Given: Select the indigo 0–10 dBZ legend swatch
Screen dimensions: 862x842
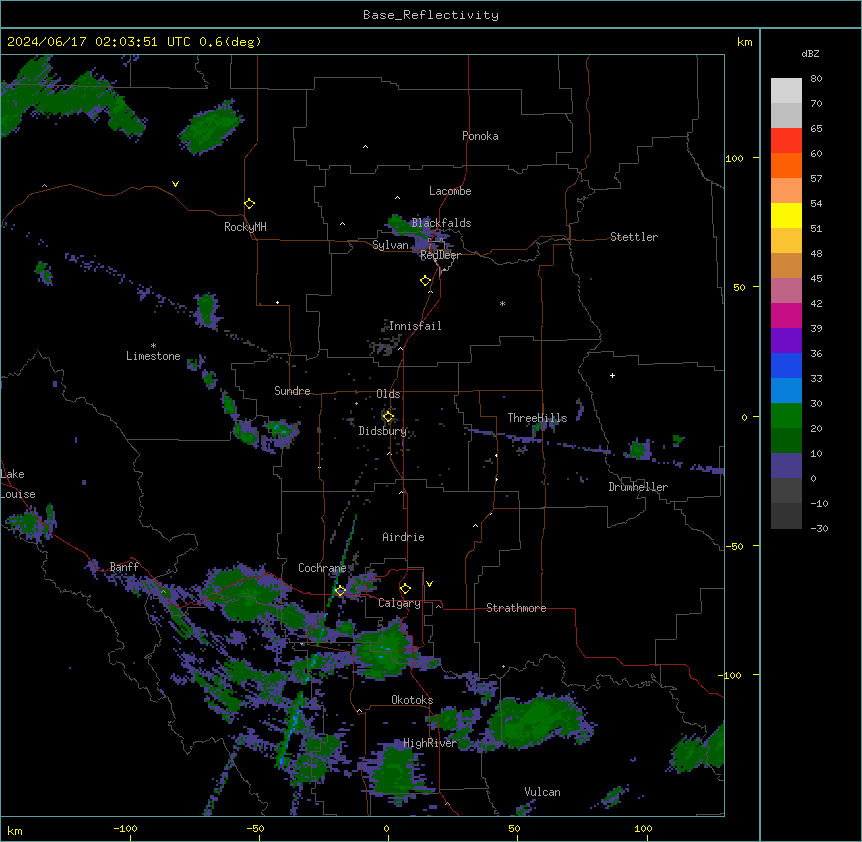Looking at the screenshot, I should [x=786, y=466].
